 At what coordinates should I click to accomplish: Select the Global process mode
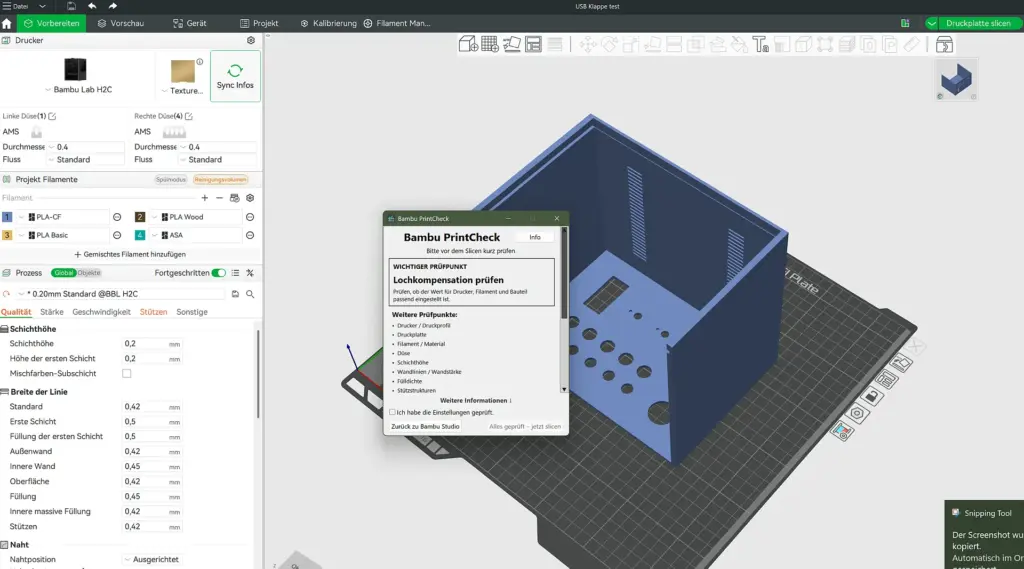click(x=63, y=273)
